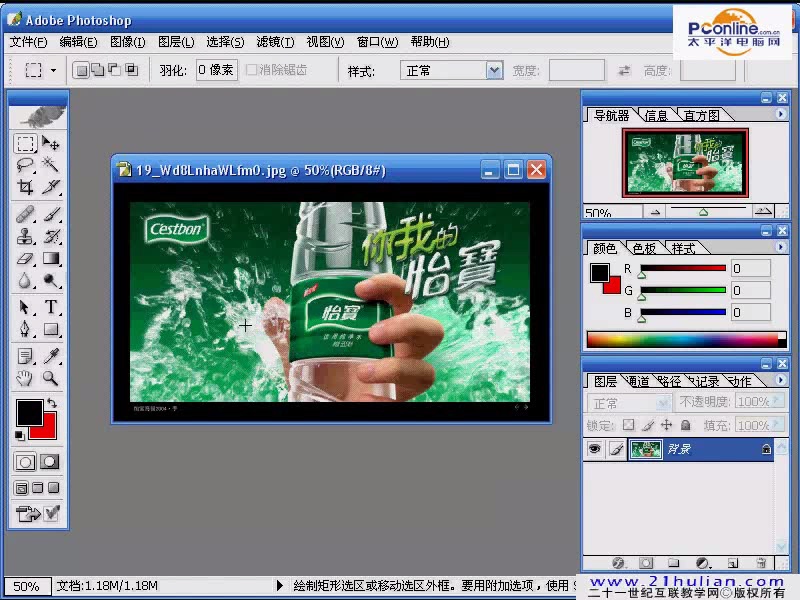Screen dimensions: 800x600
Task: Select the Rectangle shape tool
Action: pyautogui.click(x=51, y=329)
